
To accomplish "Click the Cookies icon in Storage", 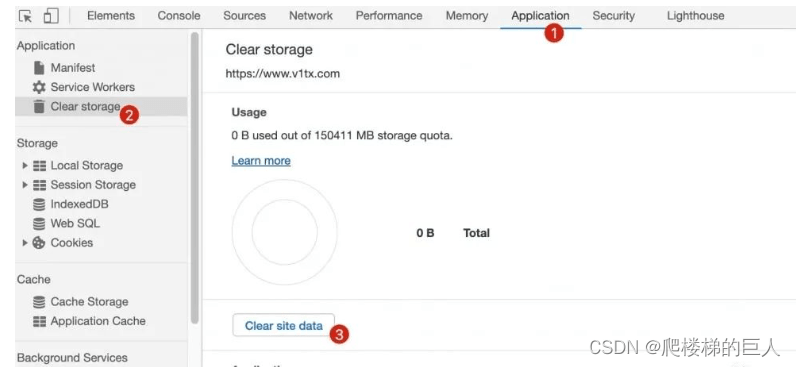I will 39,243.
